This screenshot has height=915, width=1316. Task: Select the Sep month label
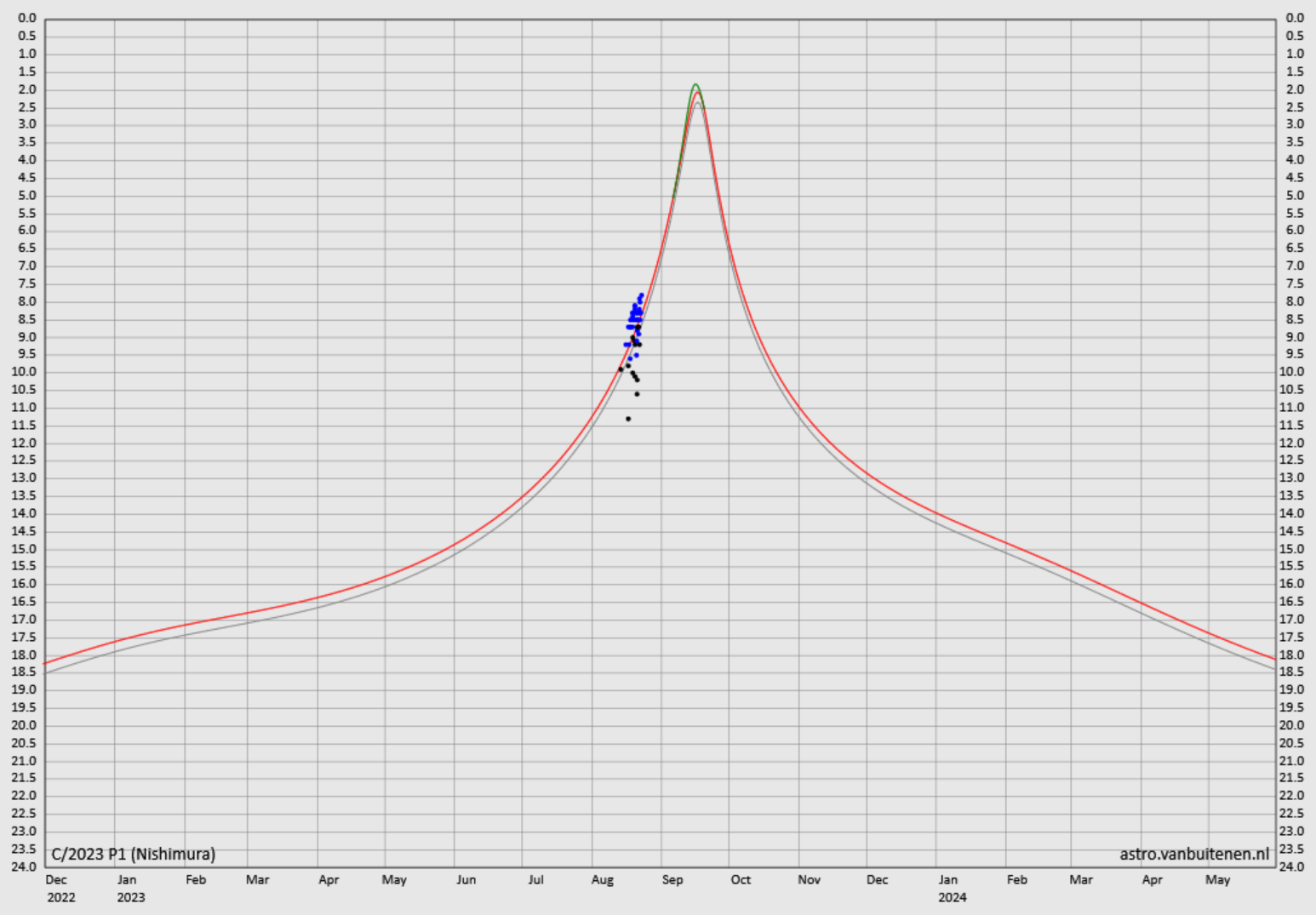pyautogui.click(x=672, y=879)
